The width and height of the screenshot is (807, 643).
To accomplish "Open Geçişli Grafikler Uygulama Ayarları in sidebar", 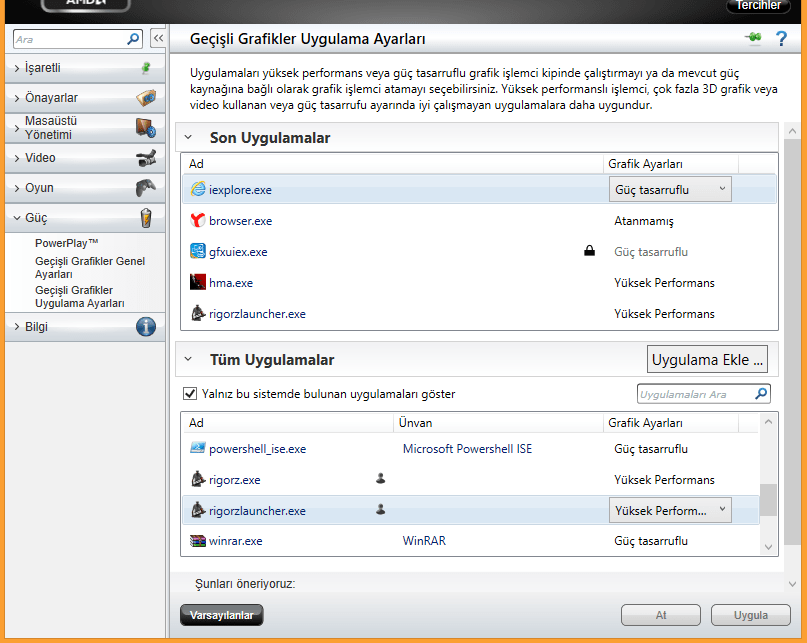I will (x=80, y=297).
